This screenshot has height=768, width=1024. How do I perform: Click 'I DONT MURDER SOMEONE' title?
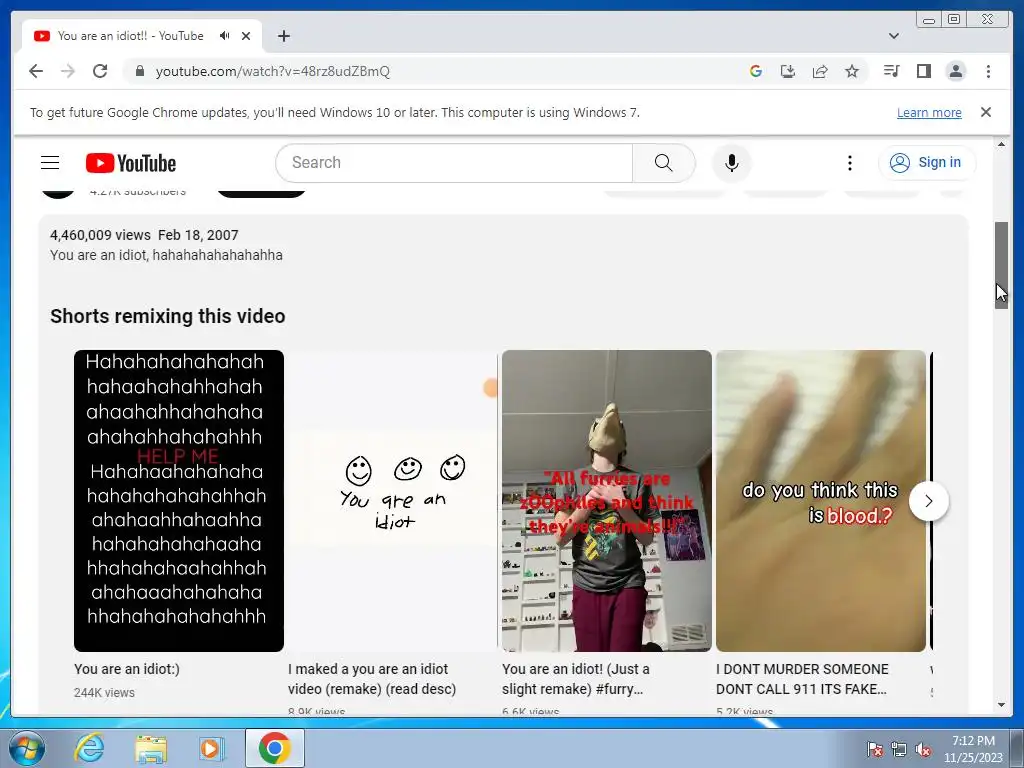pos(802,679)
